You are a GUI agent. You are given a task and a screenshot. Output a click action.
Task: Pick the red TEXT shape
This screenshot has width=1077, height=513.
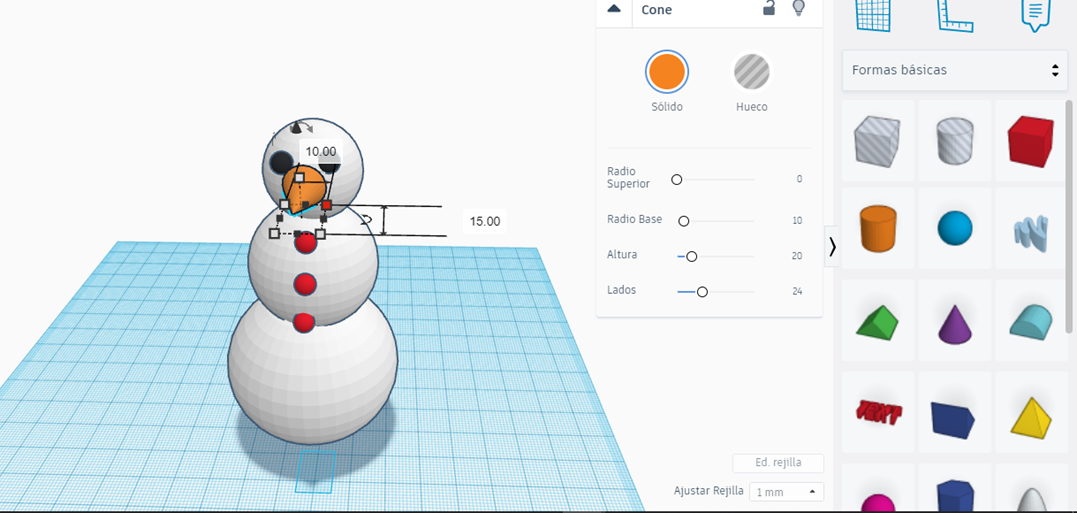878,411
